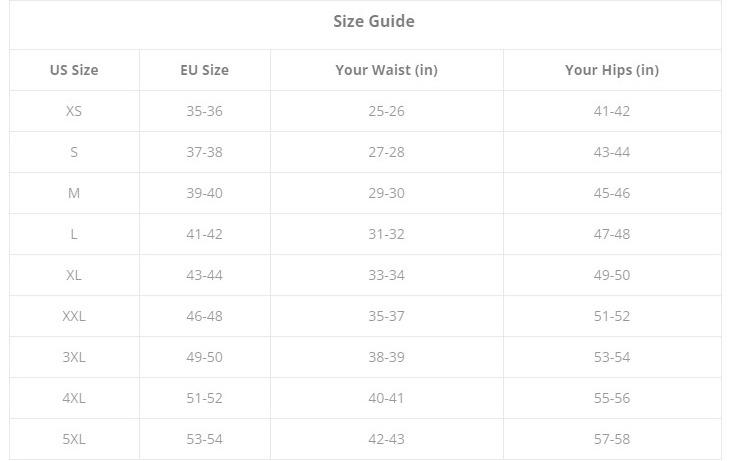Select EU size 53-54 cell

[204, 439]
